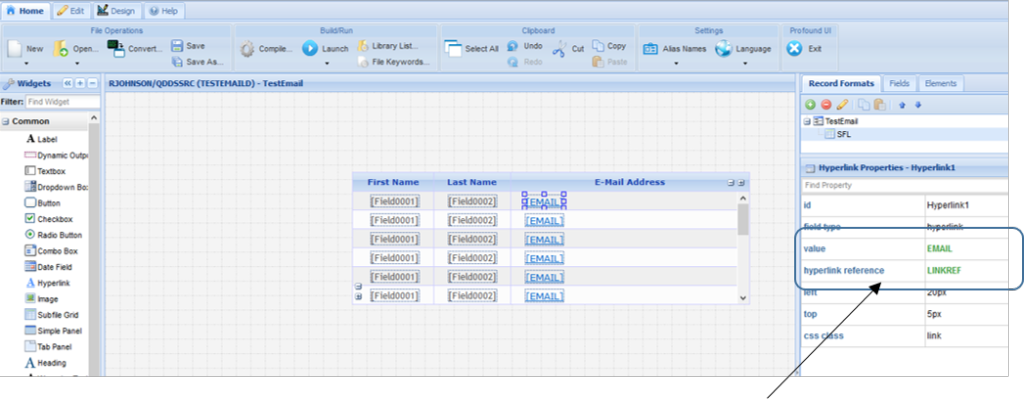Viewport: 1024px width, 399px height.
Task: Cut the selected widget
Action: pos(568,49)
